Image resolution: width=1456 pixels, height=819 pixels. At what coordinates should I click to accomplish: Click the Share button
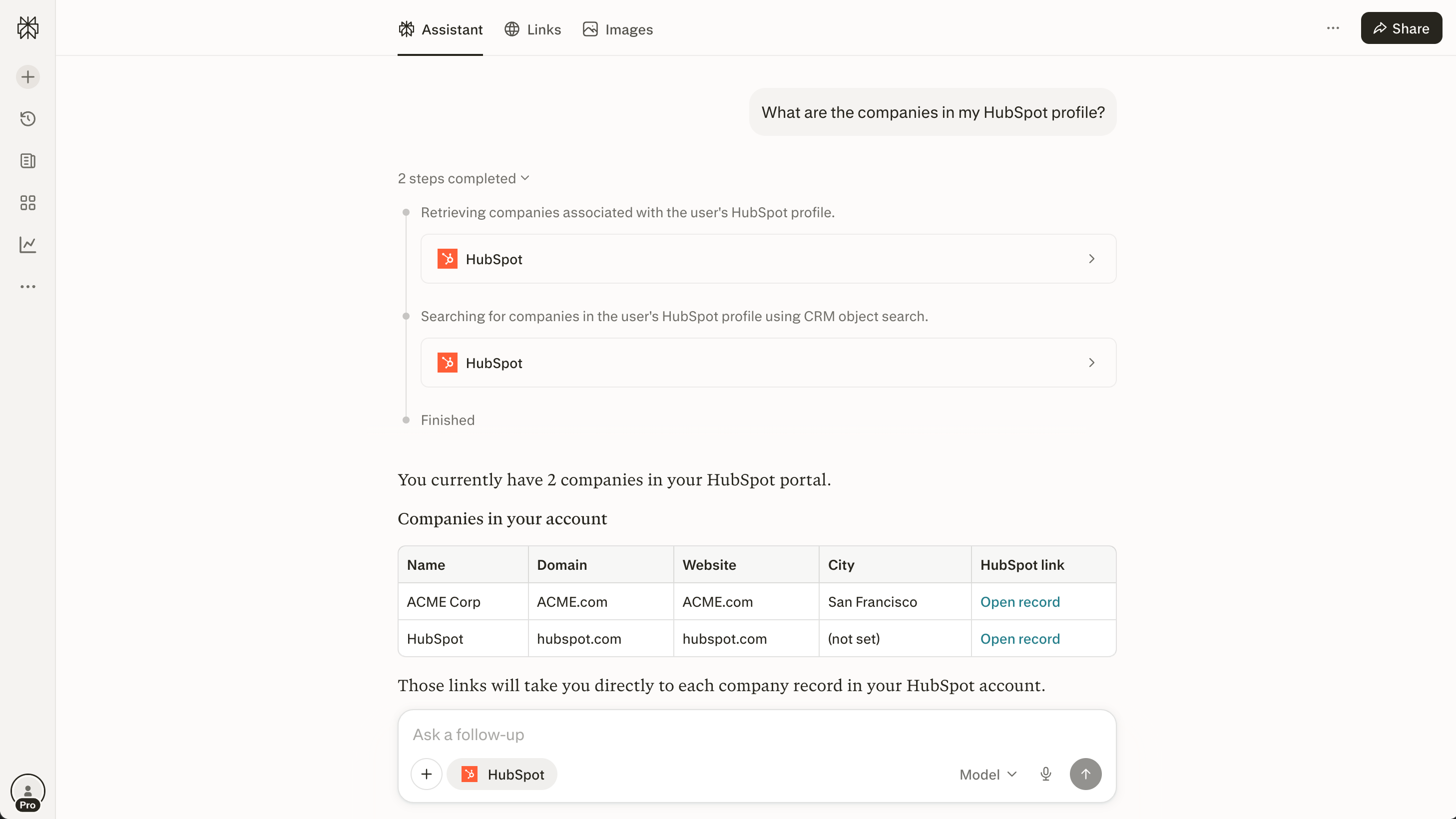click(x=1401, y=28)
